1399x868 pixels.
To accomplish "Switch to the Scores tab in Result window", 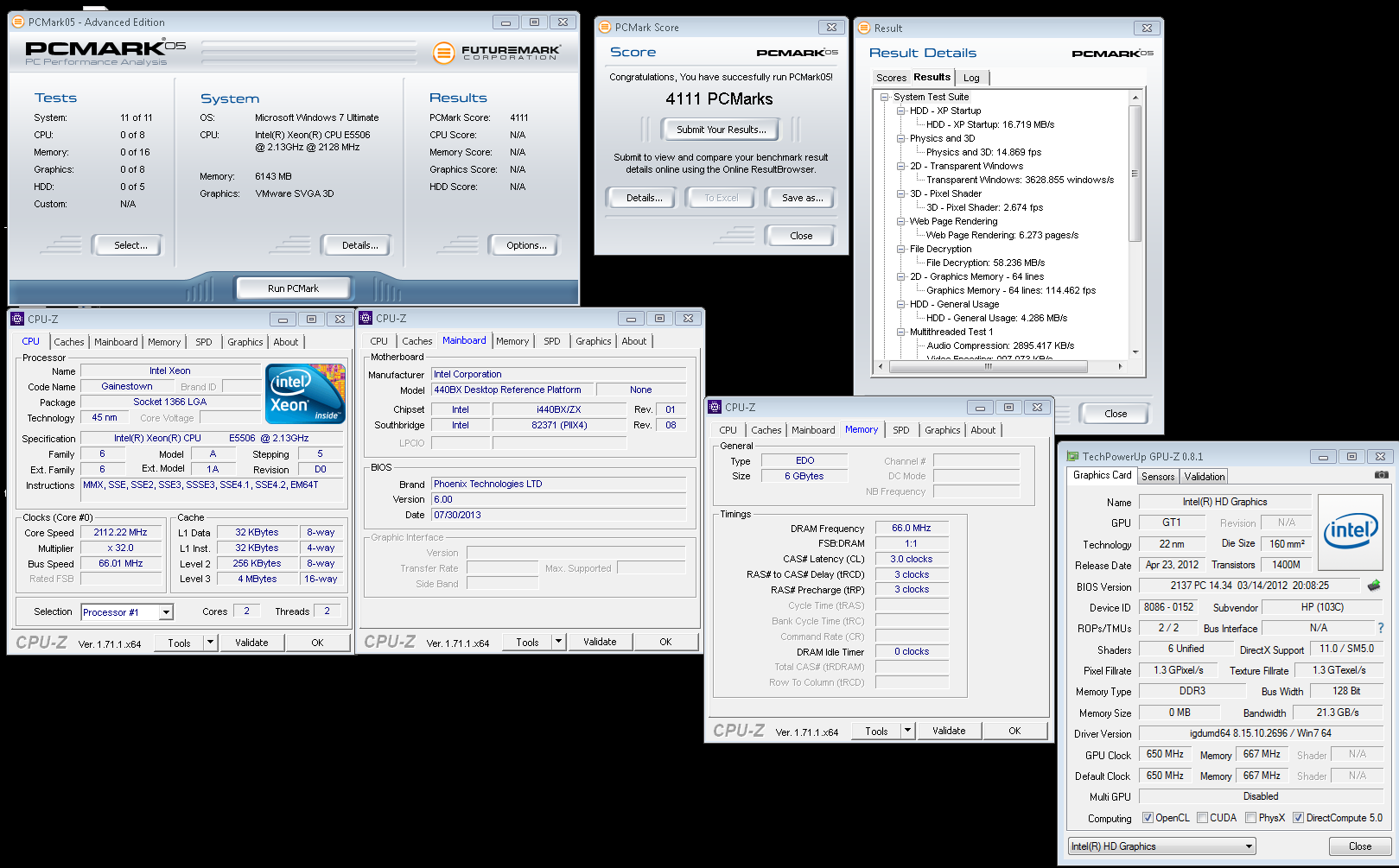I will (891, 78).
